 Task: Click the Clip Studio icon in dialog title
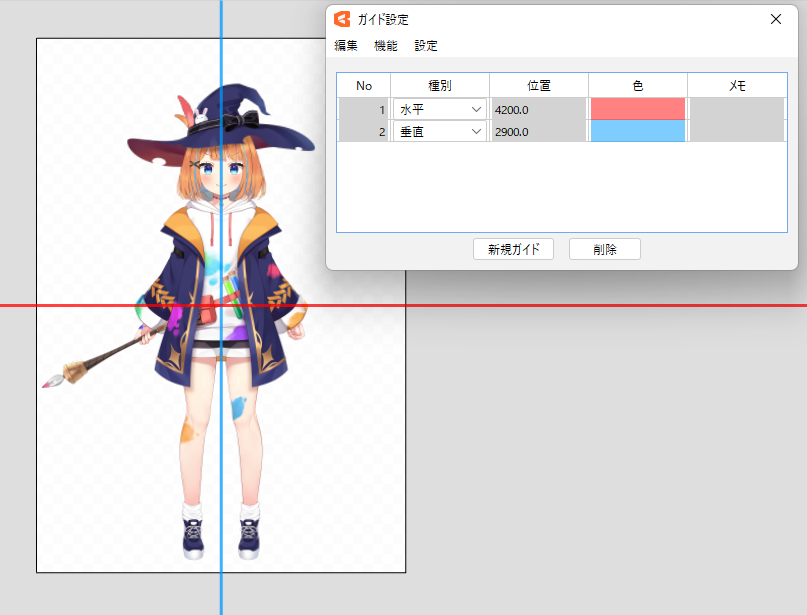(x=342, y=19)
